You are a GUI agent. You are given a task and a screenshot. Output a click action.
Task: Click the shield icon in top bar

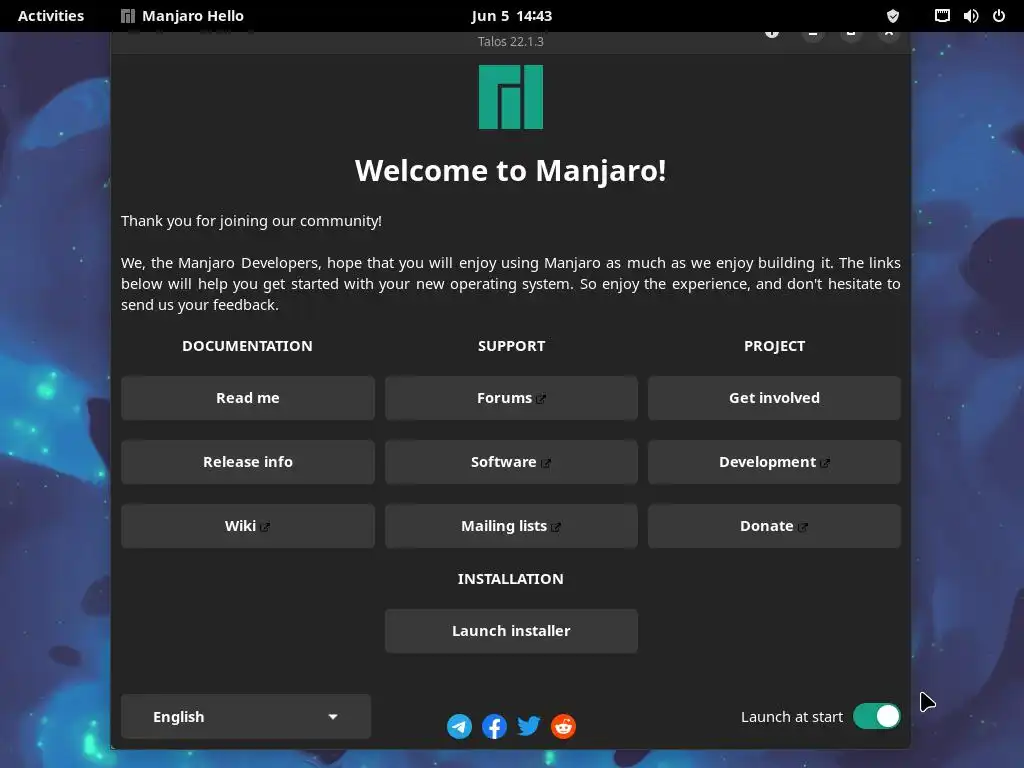(893, 16)
